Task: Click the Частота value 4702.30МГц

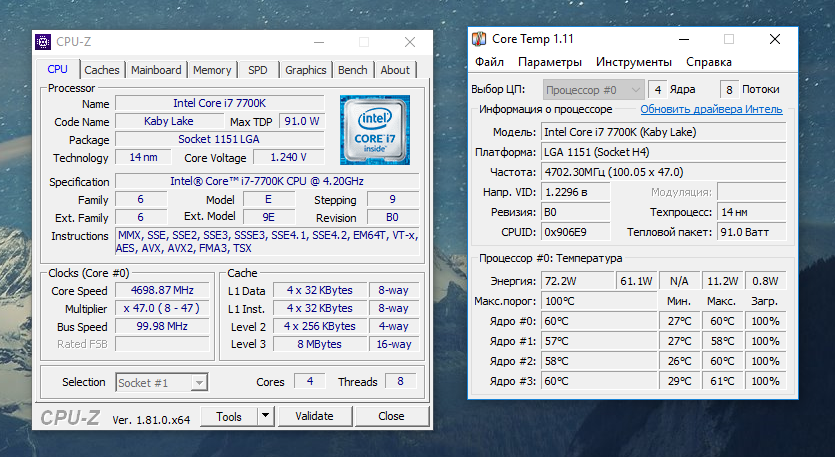Action: (x=664, y=172)
